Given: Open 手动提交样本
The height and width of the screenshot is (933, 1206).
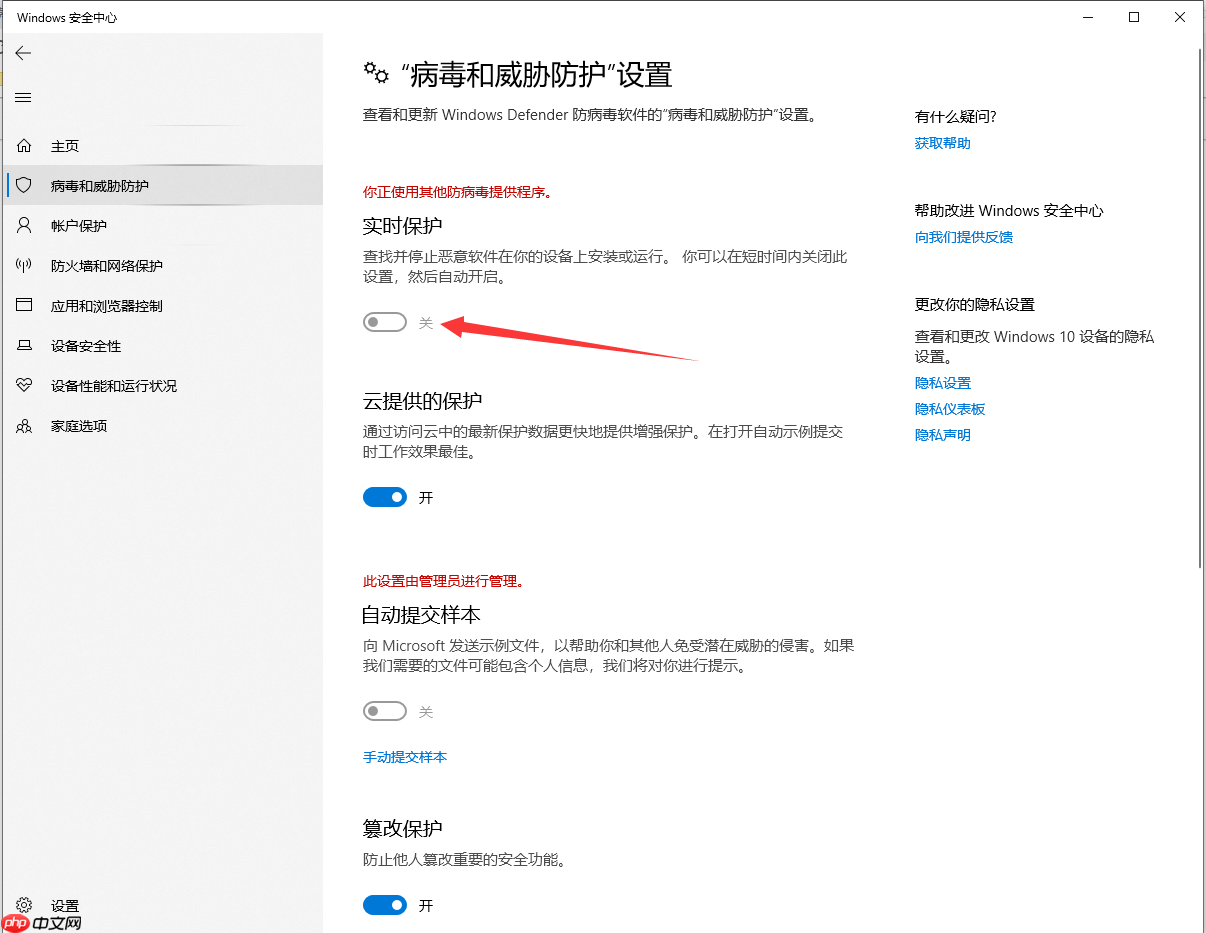Looking at the screenshot, I should 404,757.
